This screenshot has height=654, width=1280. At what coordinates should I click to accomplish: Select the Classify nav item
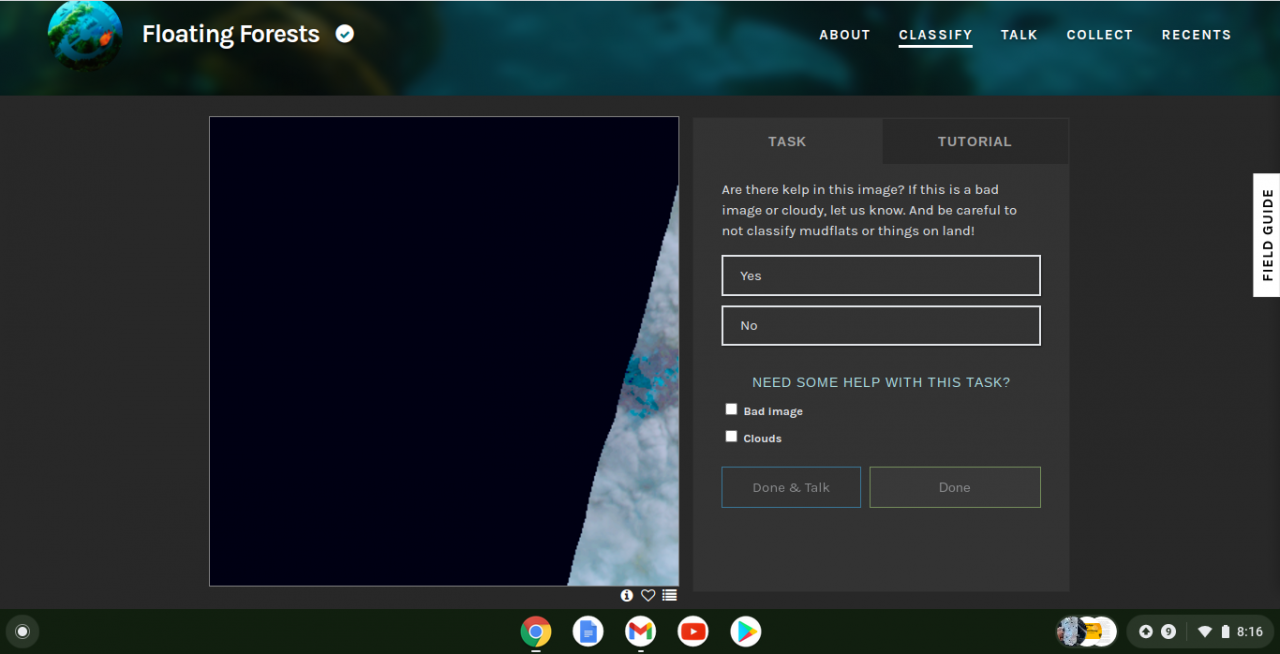(x=935, y=34)
